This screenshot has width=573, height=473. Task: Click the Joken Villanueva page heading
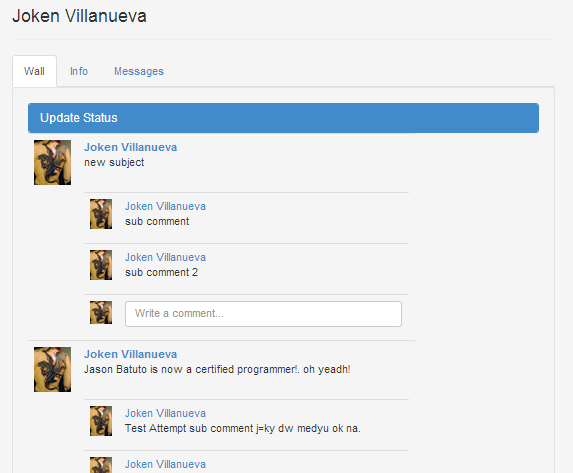tap(79, 16)
